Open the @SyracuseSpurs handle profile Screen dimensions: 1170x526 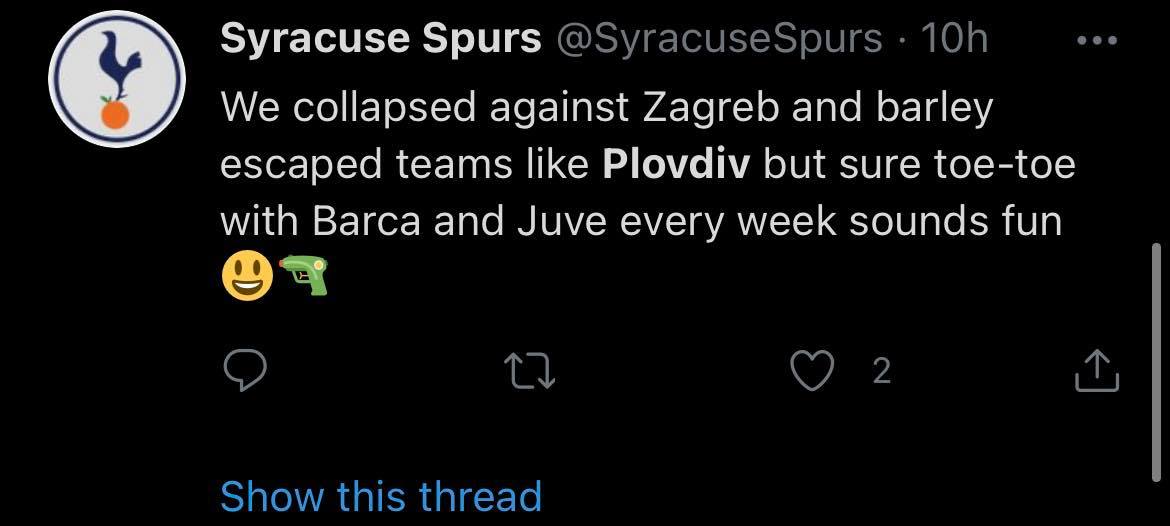(719, 39)
